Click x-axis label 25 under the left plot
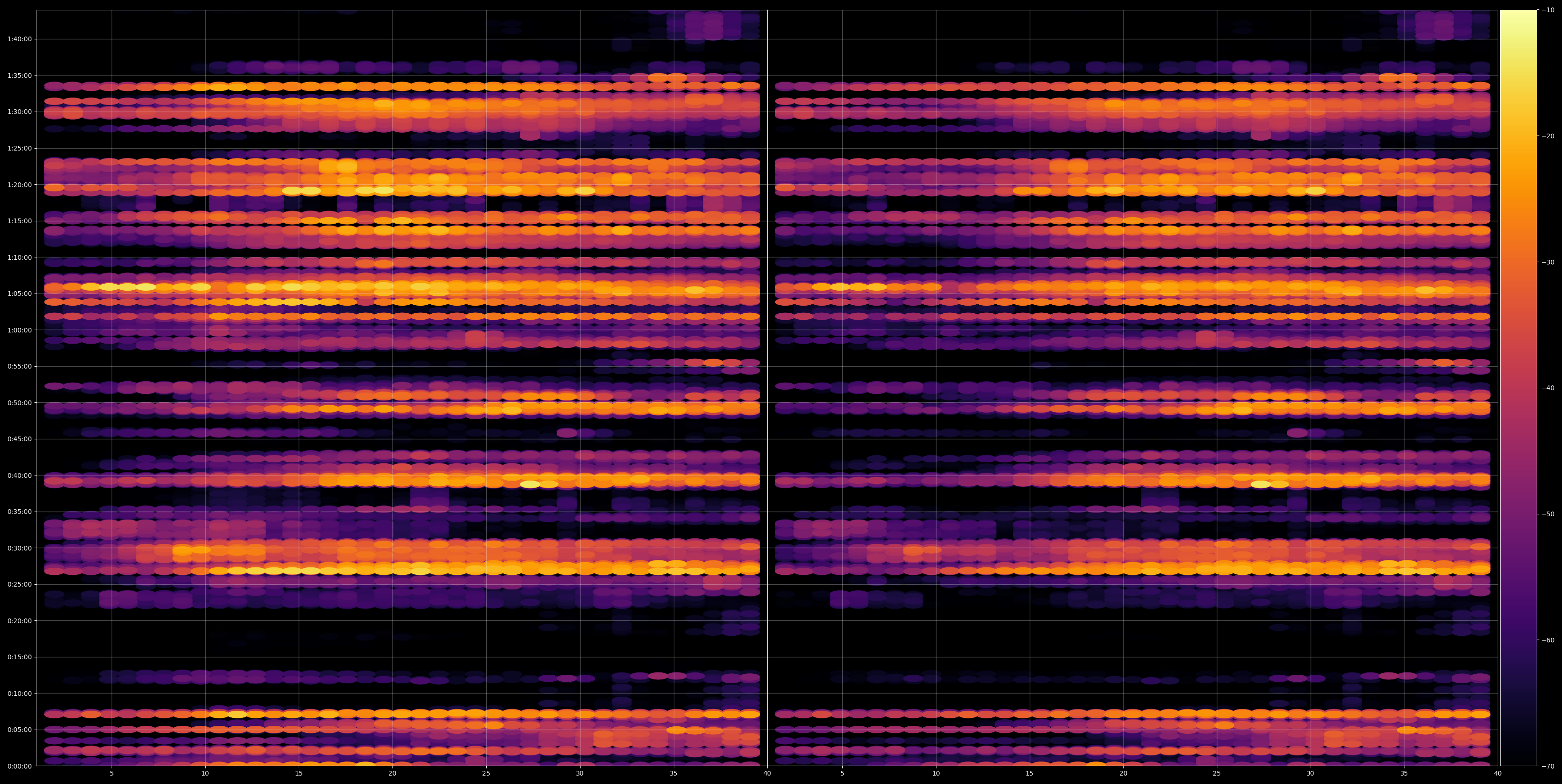 click(486, 774)
